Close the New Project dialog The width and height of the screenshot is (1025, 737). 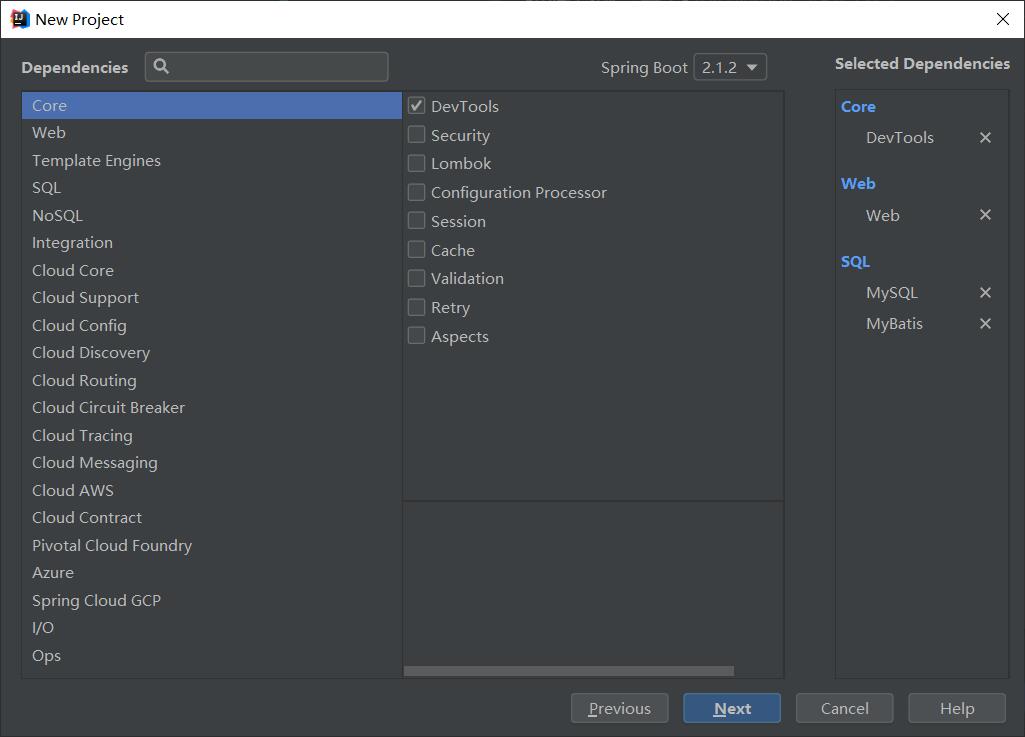[1003, 19]
